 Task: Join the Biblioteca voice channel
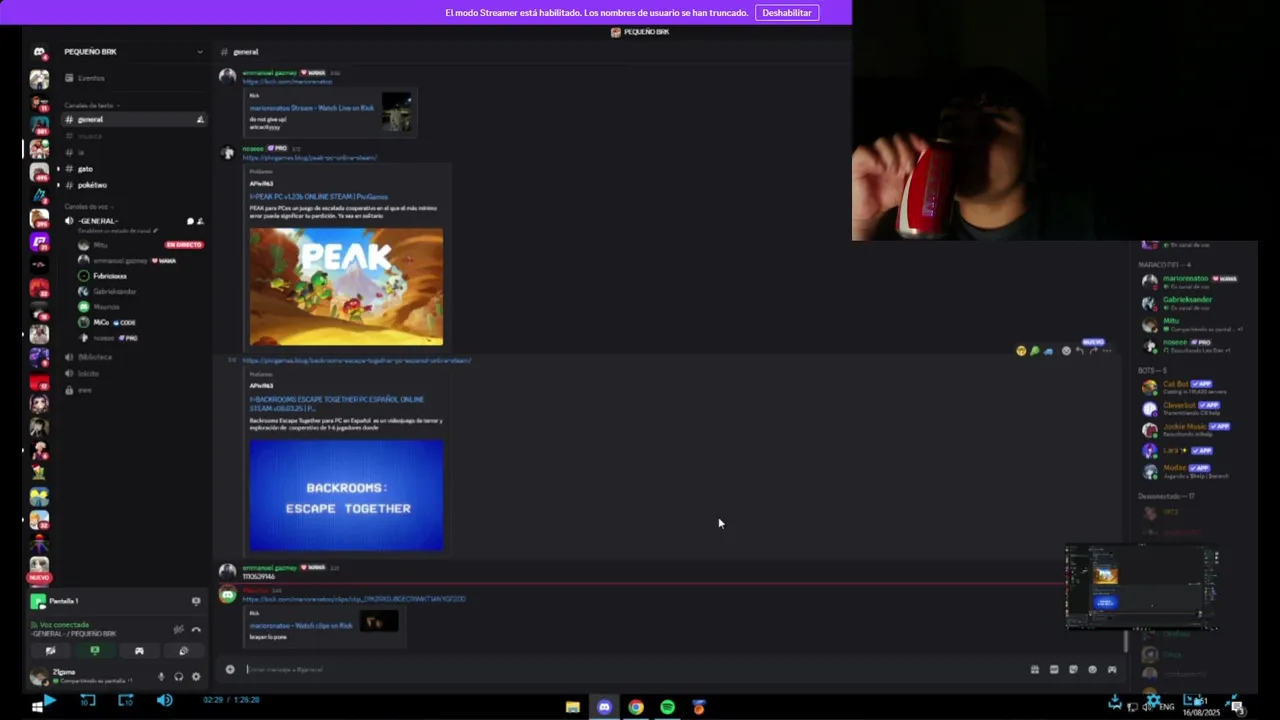[x=95, y=357]
